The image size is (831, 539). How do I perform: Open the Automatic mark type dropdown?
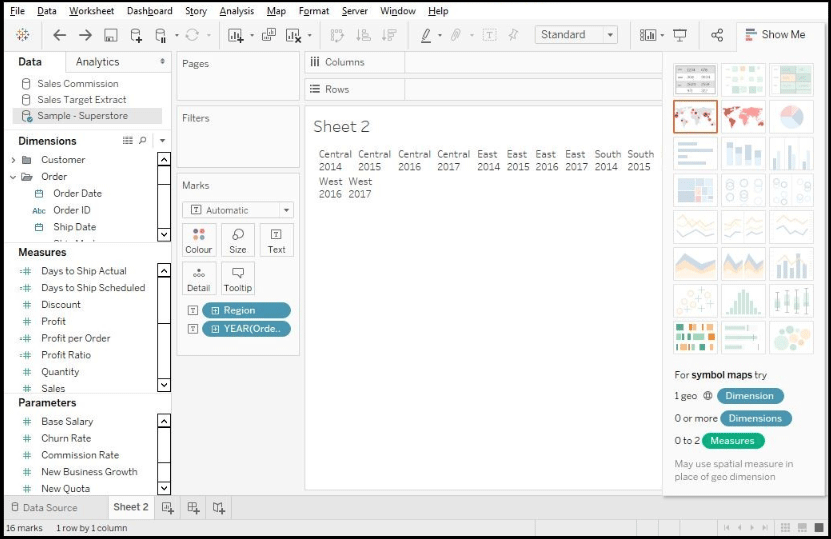[x=238, y=210]
